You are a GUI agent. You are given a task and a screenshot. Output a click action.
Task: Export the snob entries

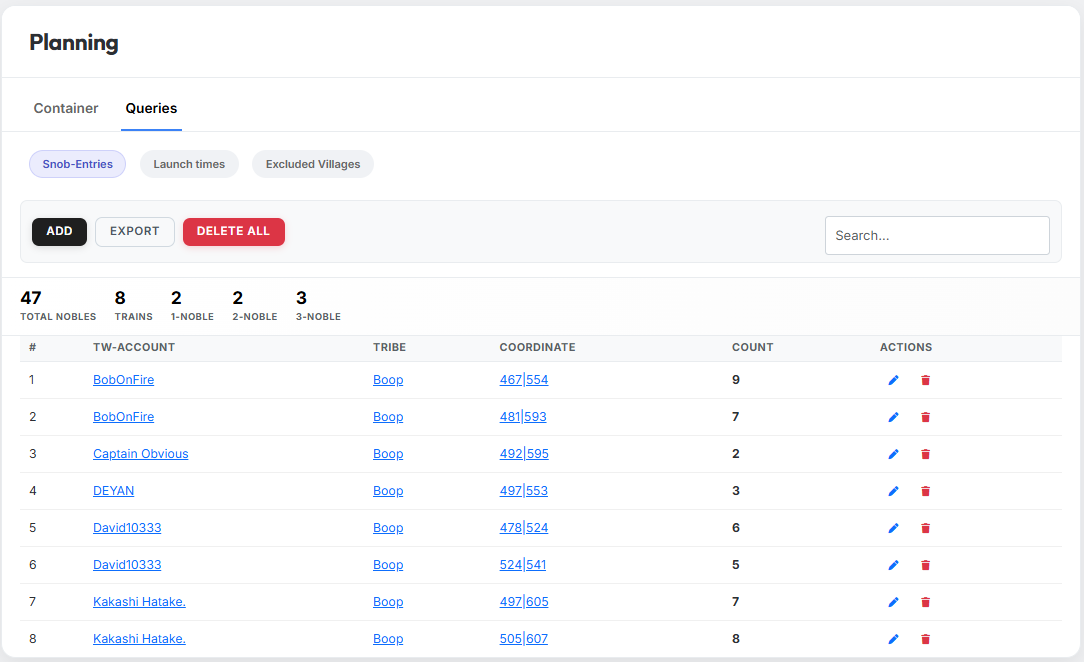click(x=135, y=231)
